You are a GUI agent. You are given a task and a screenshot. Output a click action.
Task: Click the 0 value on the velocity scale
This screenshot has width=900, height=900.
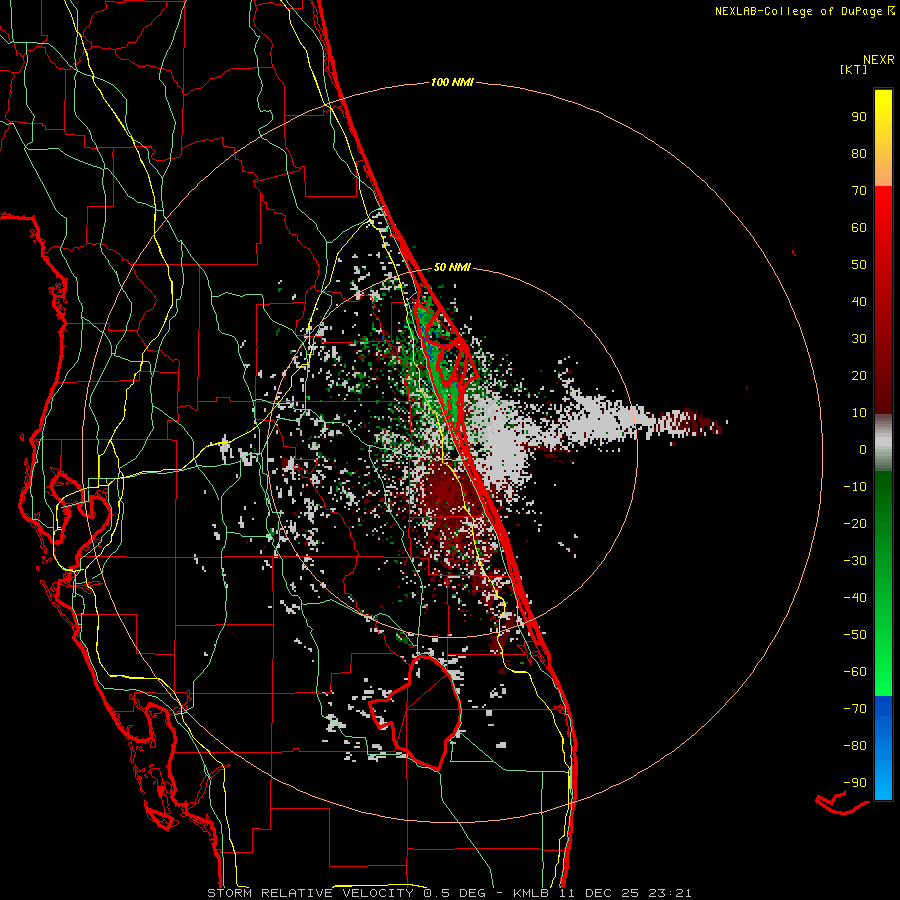click(x=863, y=449)
